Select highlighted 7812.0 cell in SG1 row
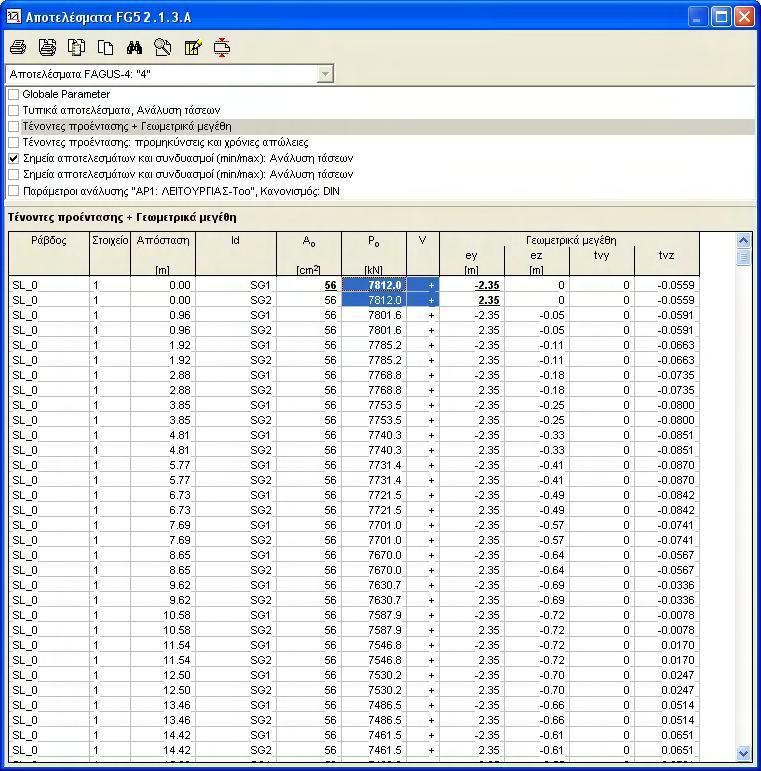Viewport: 761px width, 771px height. click(x=374, y=285)
